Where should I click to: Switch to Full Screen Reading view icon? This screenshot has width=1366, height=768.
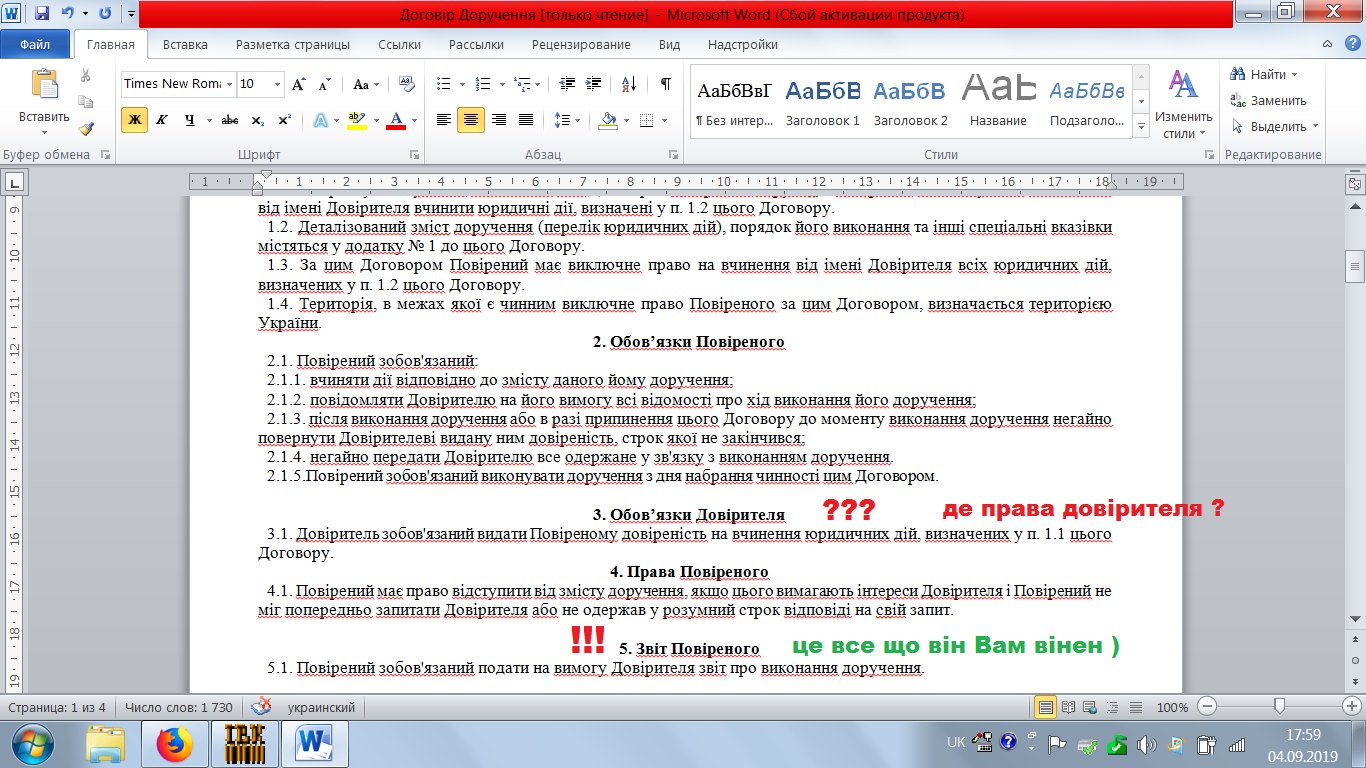coord(1068,707)
